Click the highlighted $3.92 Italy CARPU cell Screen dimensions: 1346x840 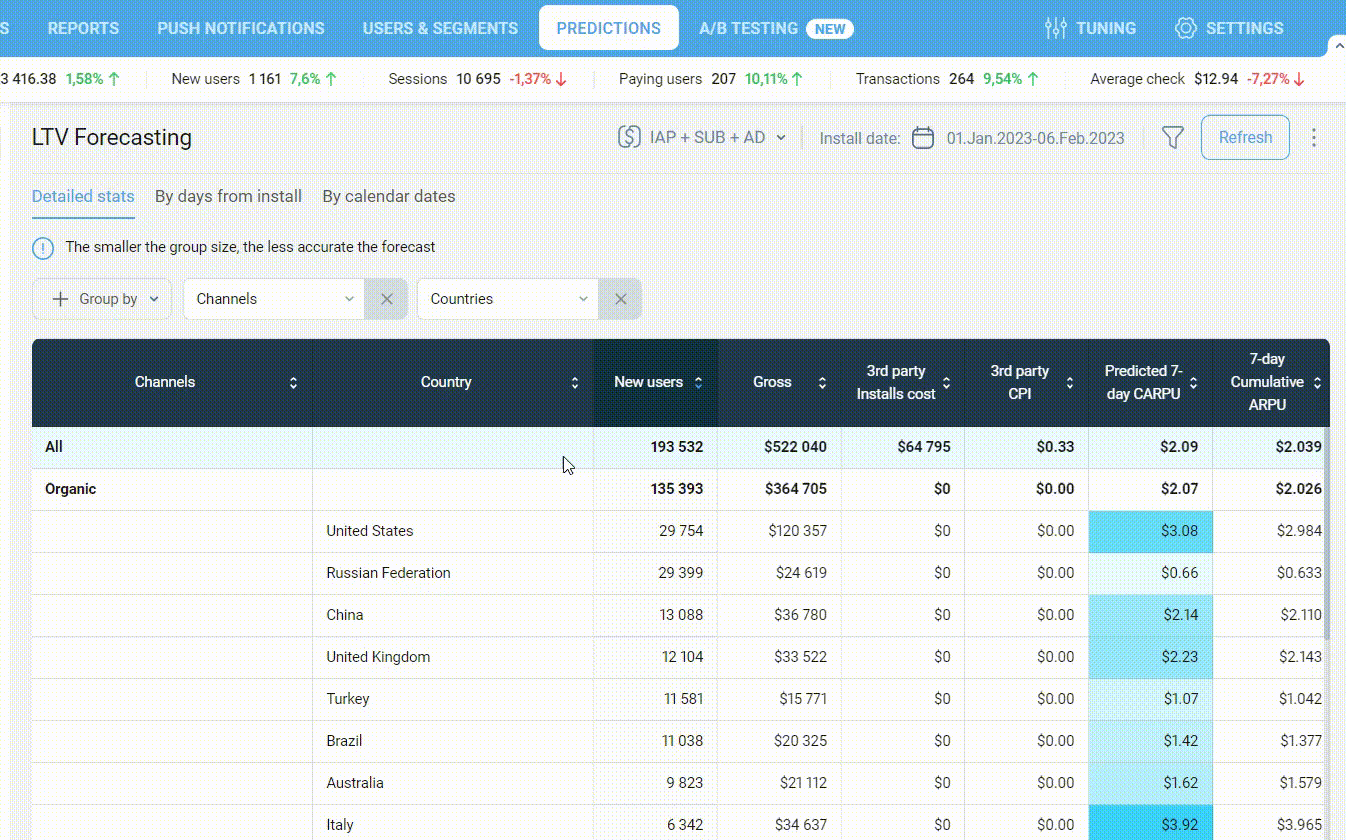(x=1150, y=824)
